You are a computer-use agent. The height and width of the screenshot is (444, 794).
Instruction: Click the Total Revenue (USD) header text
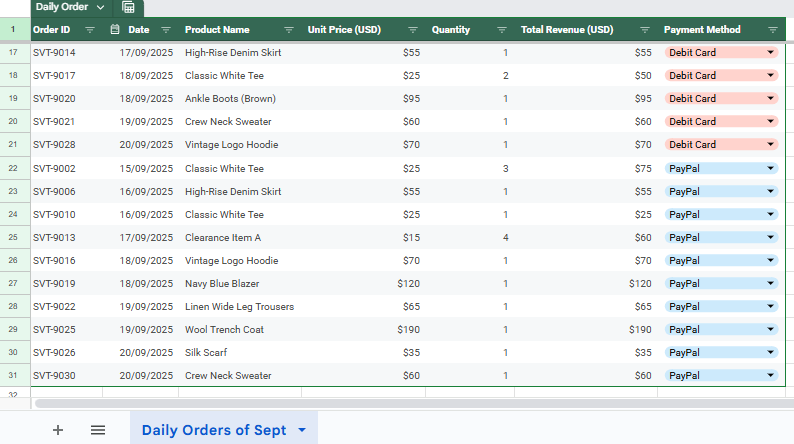tap(567, 30)
